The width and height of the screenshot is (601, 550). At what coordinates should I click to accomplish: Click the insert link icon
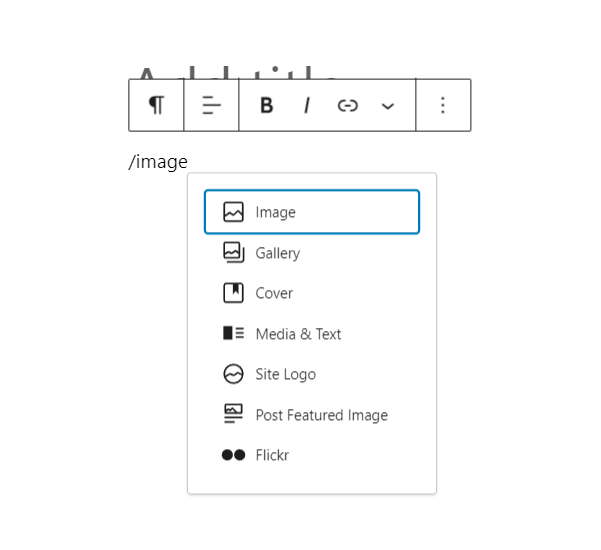pyautogui.click(x=347, y=105)
